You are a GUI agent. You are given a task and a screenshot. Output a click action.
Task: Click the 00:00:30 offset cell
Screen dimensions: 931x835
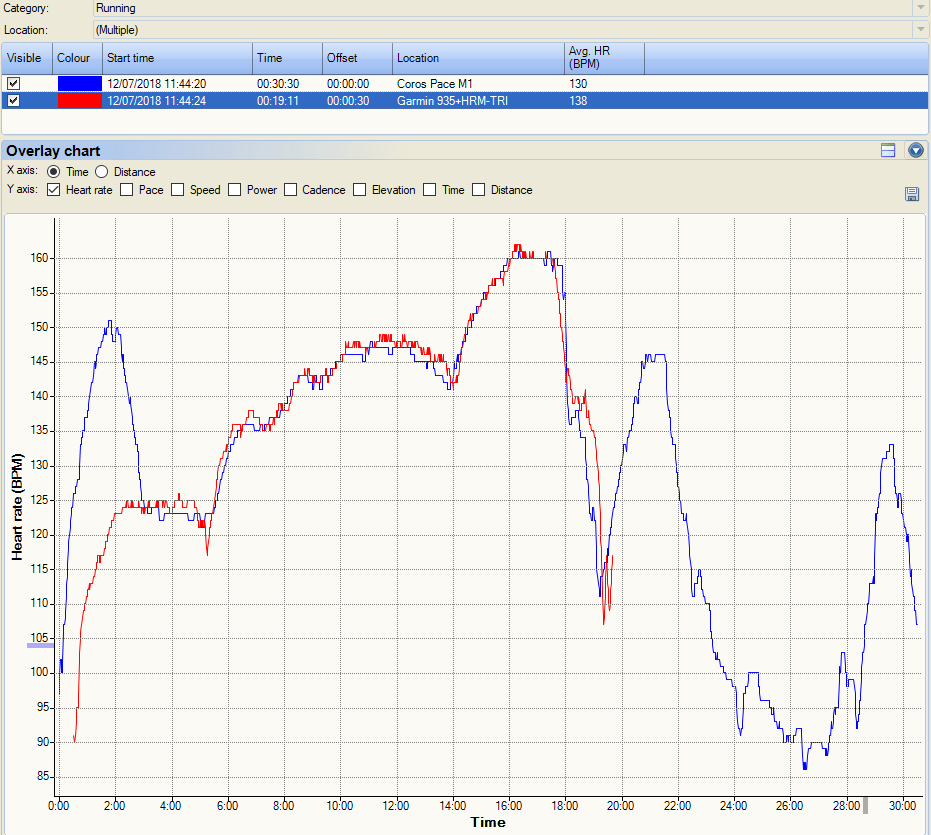coord(348,101)
